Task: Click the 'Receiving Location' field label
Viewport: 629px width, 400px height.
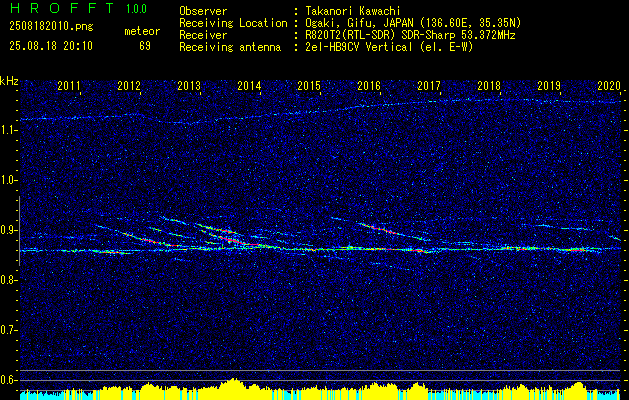Action: 233,23
